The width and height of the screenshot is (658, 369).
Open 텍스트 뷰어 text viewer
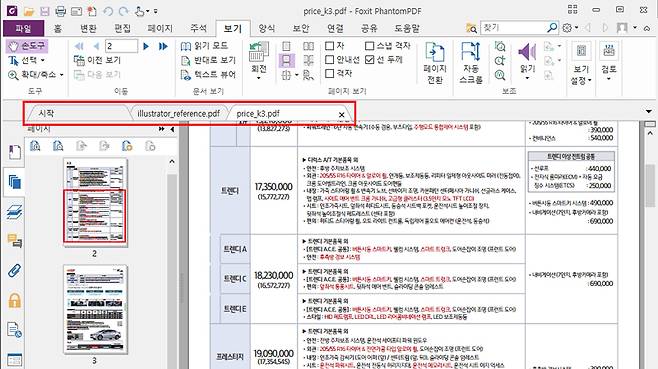coord(208,75)
